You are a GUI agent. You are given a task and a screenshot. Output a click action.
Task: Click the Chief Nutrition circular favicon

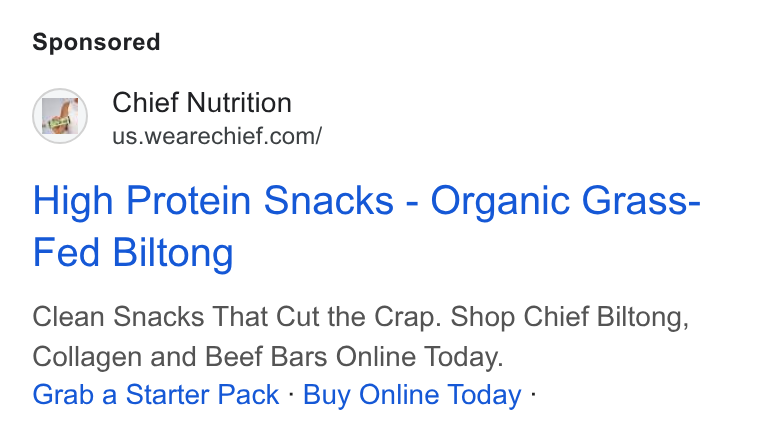click(60, 116)
